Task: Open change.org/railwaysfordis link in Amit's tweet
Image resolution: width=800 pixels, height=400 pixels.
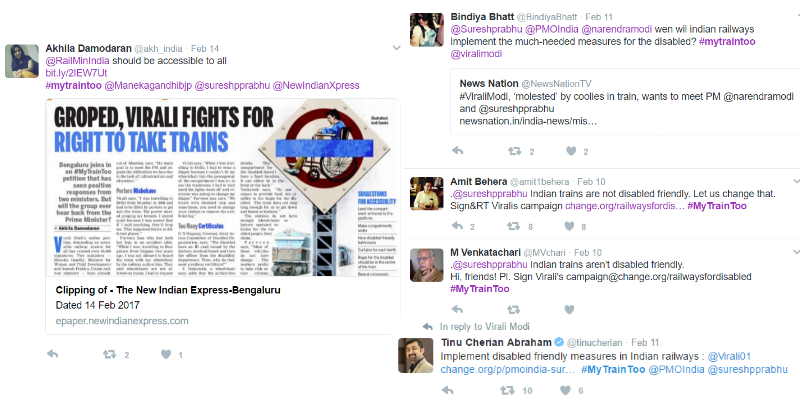Action: pos(624,206)
